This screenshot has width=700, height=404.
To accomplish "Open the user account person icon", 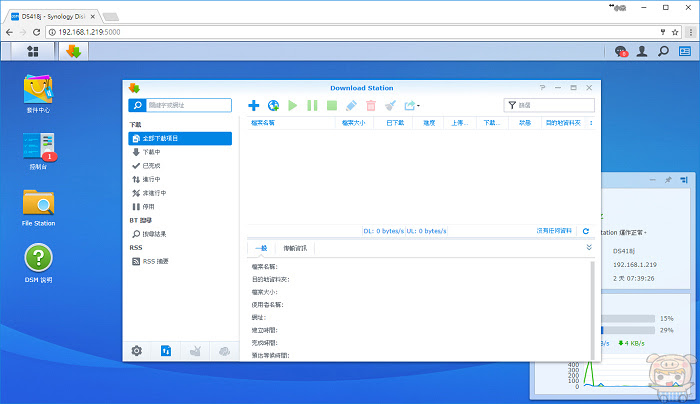I will coord(642,51).
